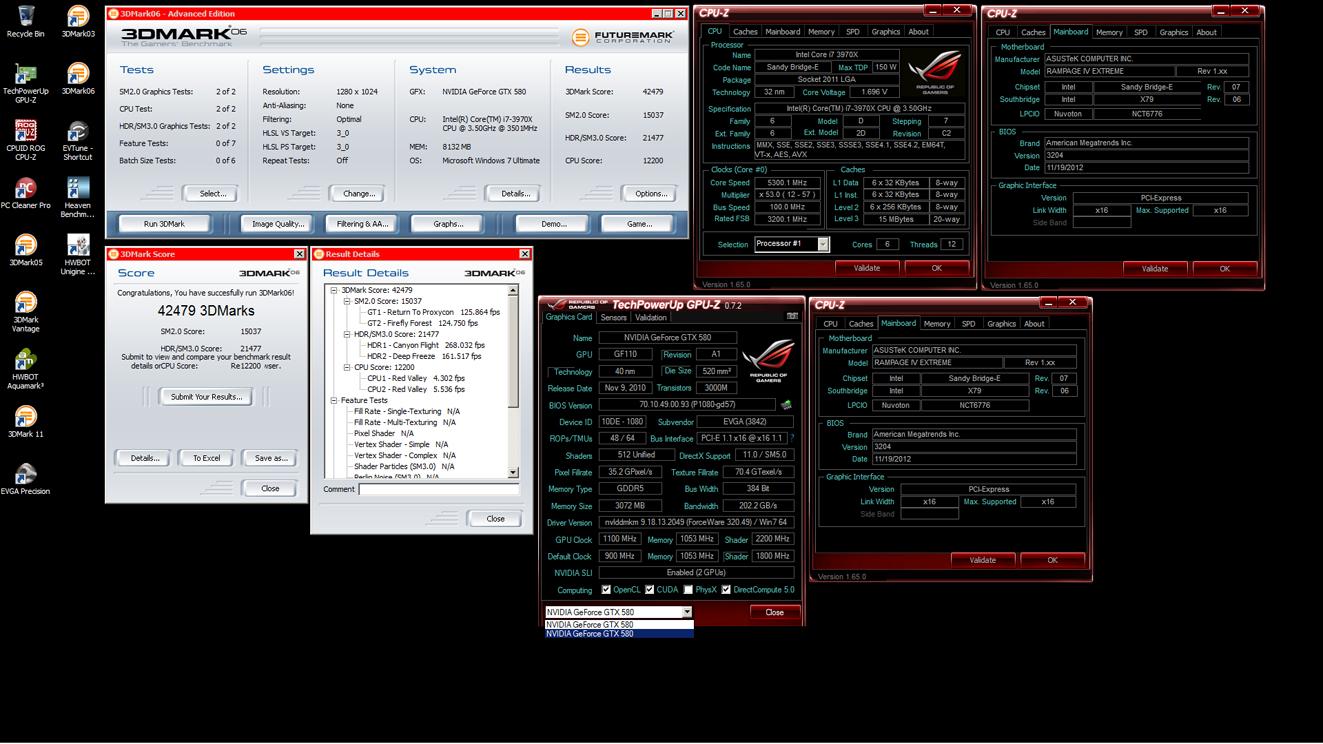Open About tab in CPU-Z processor window
The image size is (1323, 744).
coord(918,32)
